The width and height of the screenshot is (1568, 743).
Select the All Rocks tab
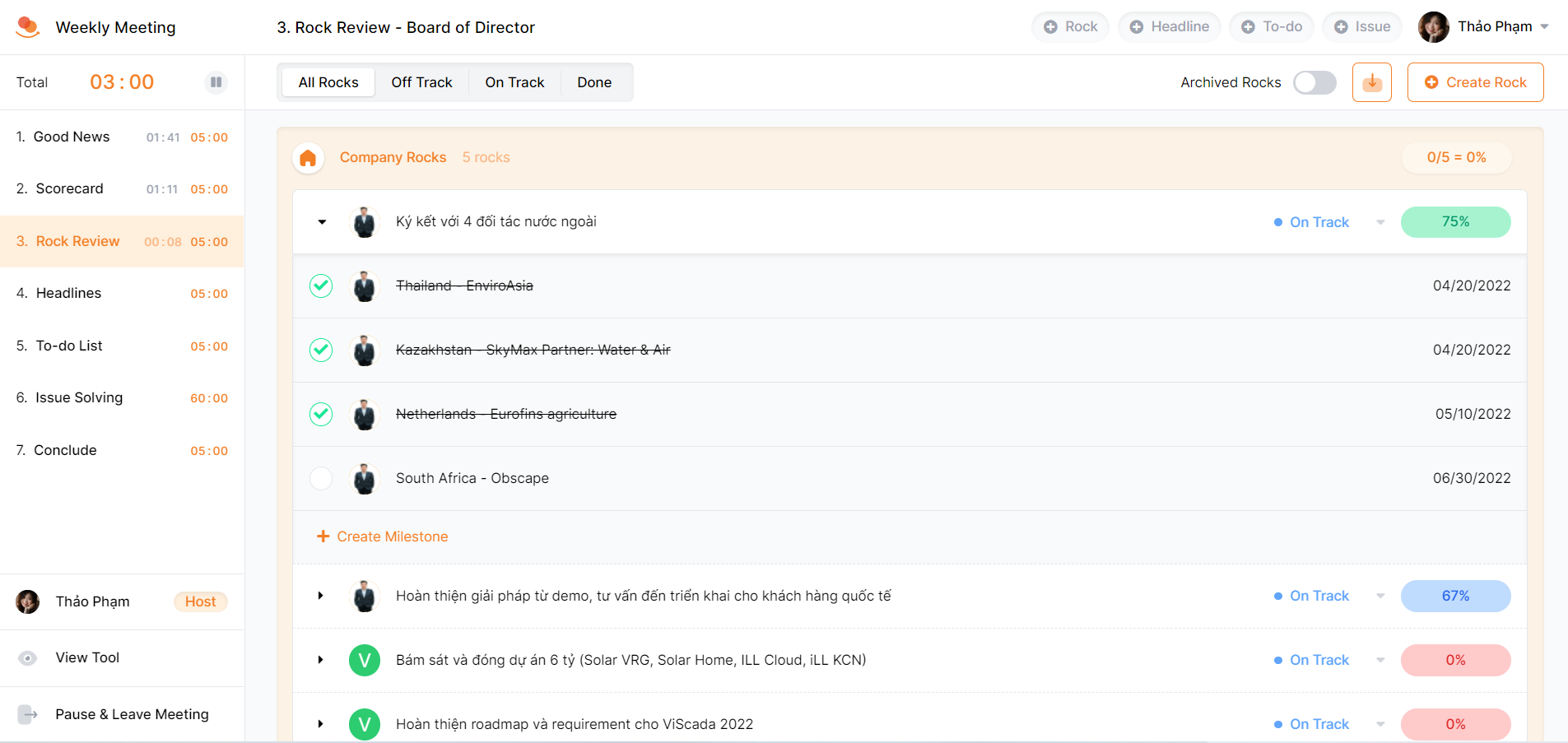[328, 82]
